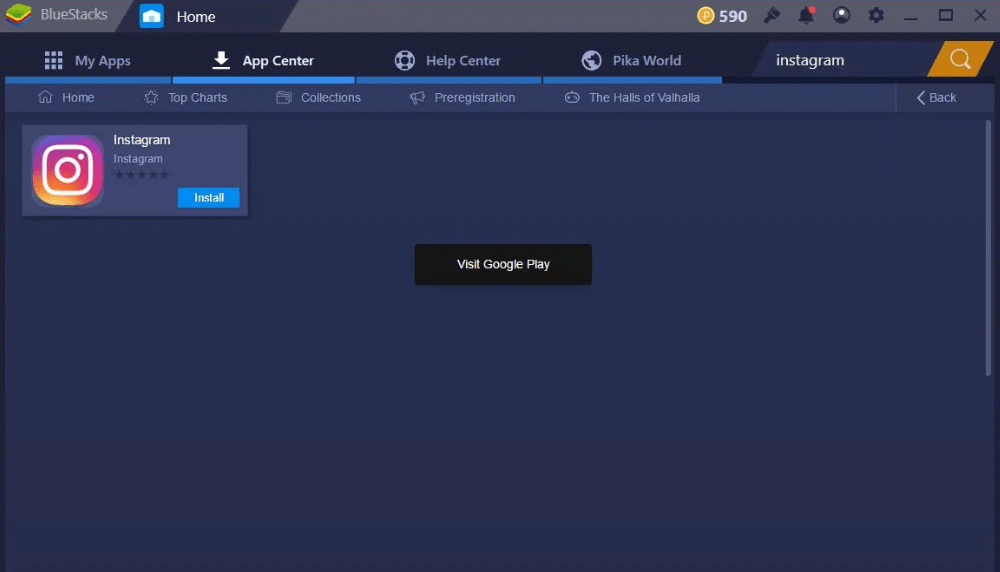Open The Halls of Valhalla section
1000x572 pixels.
tap(632, 98)
